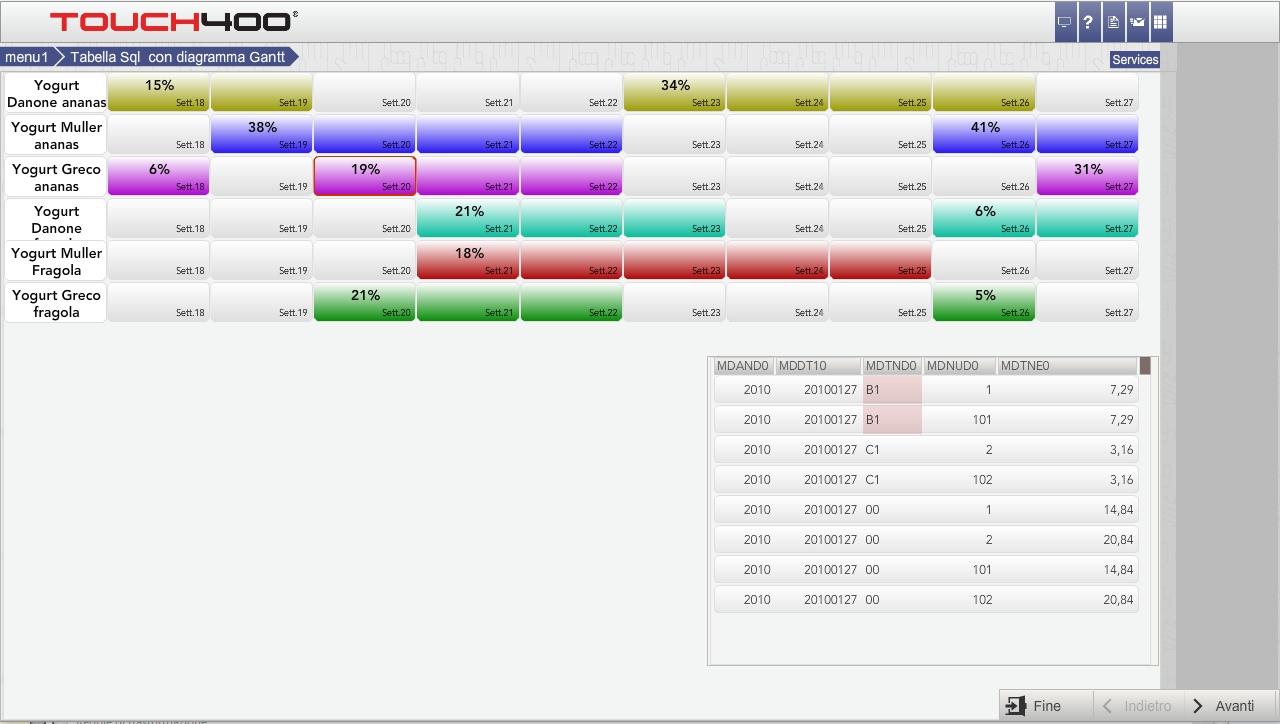
Task: Open help via the question mark icon
Action: [x=1088, y=22]
